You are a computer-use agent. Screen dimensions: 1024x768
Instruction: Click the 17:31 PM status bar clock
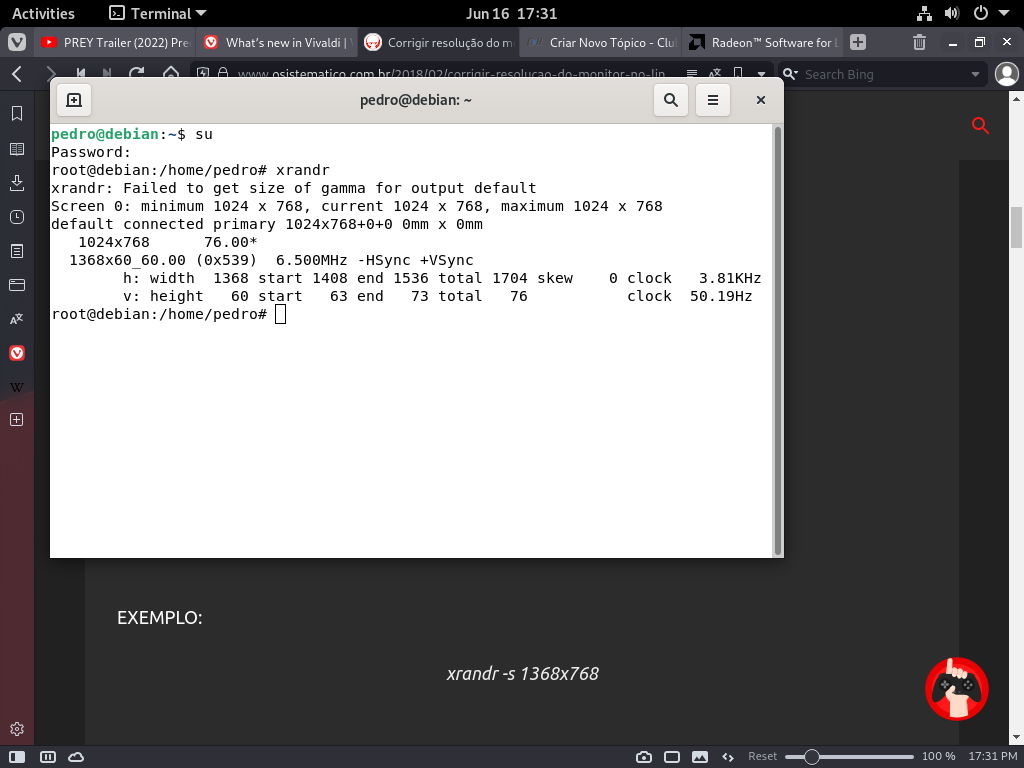click(993, 756)
